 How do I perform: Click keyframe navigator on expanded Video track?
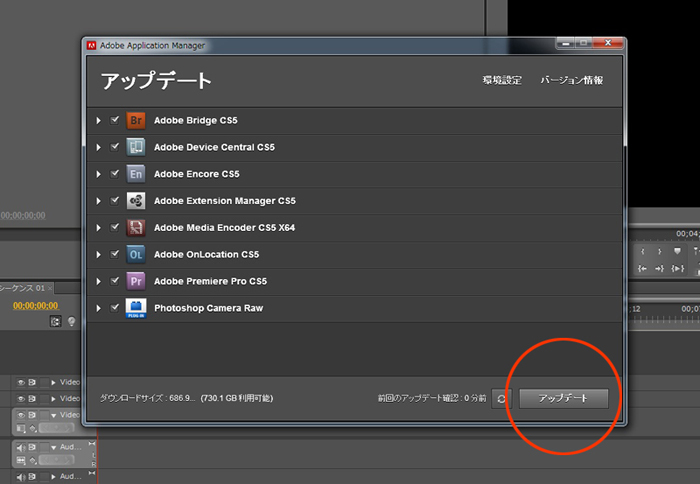[x=56, y=428]
